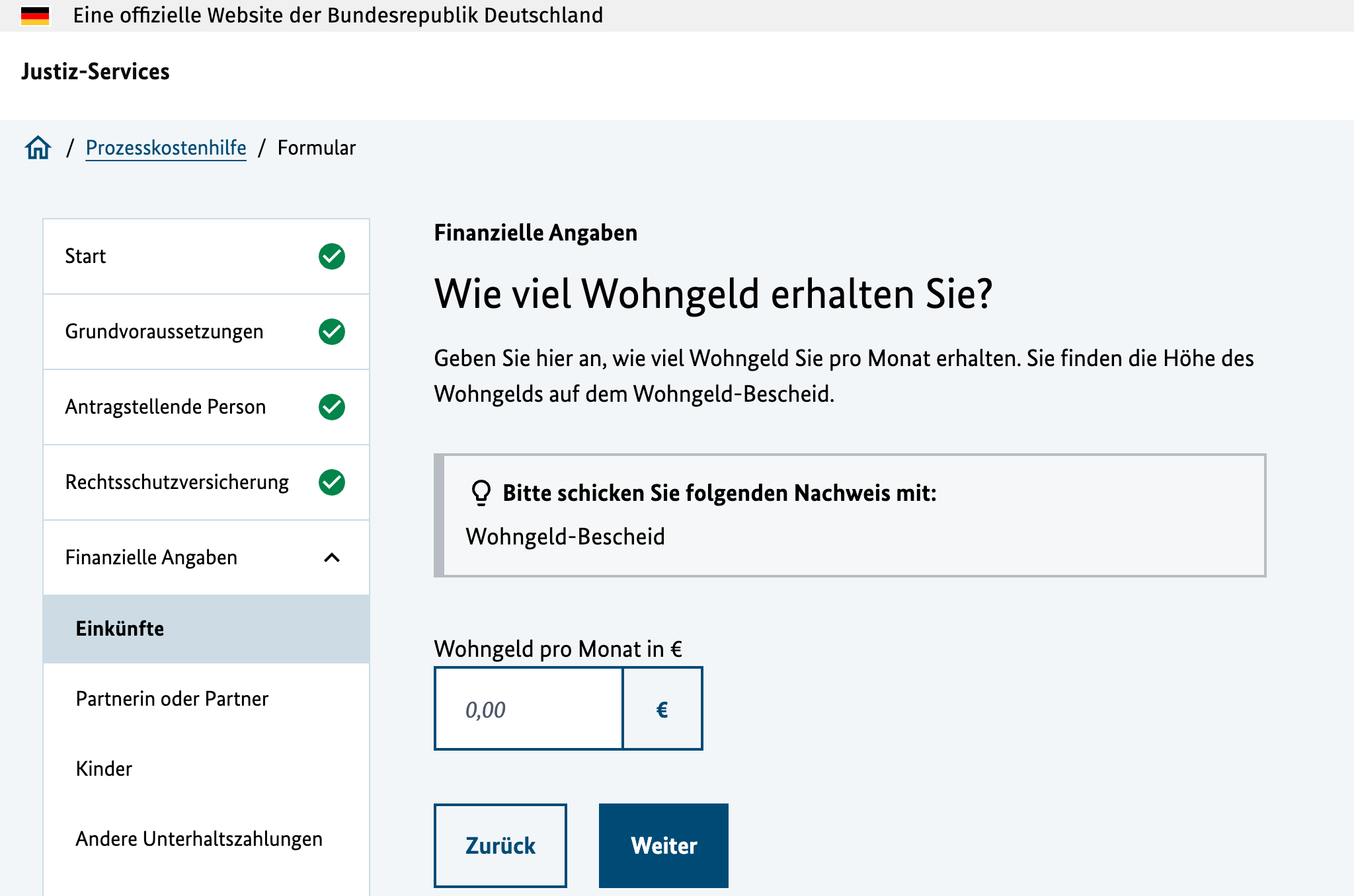The height and width of the screenshot is (896, 1354).
Task: Open Andere Unterhaltszahlungen in the sidebar
Action: (198, 839)
